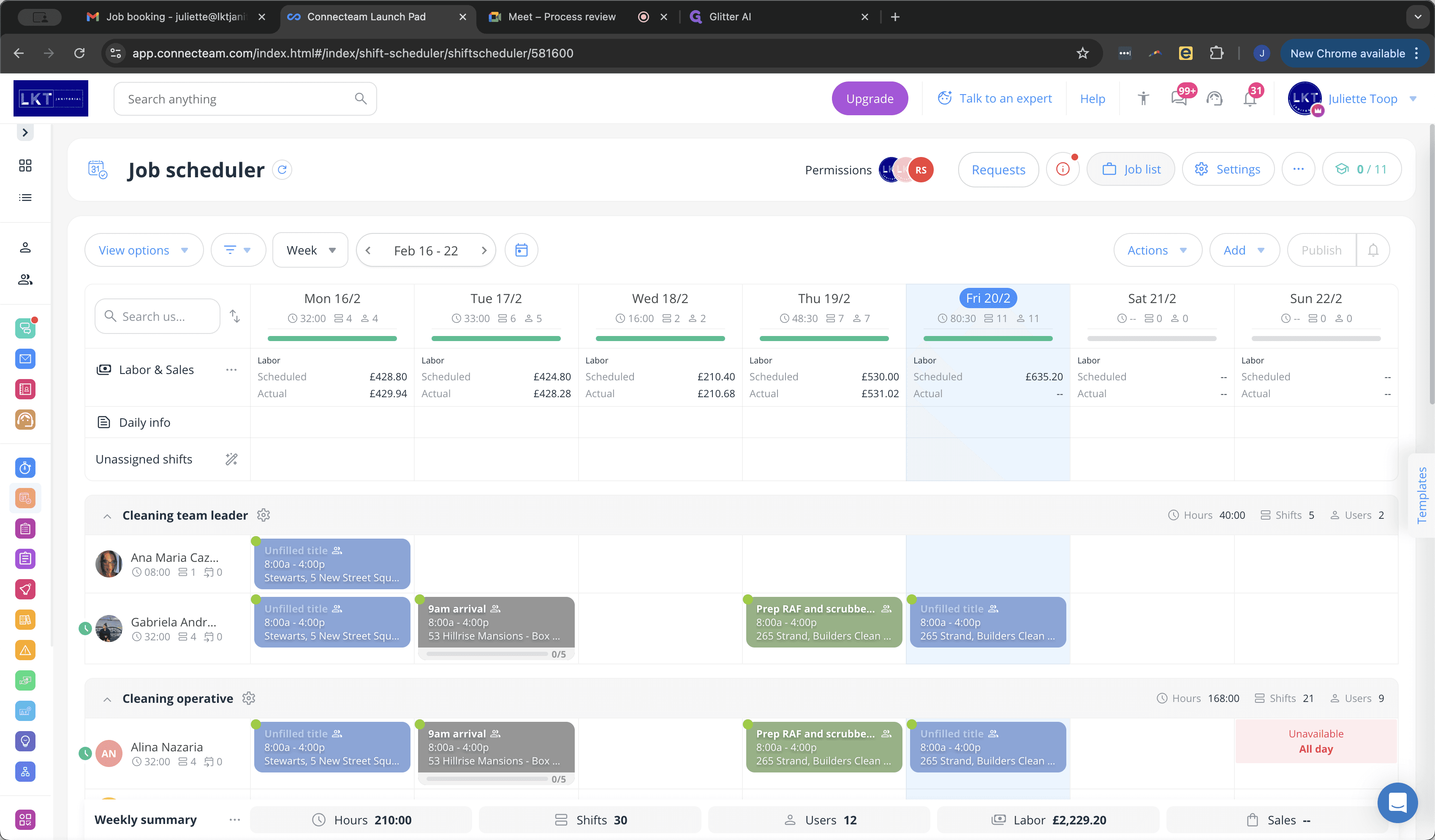Open the Templates side tab
The image size is (1435, 840).
pyautogui.click(x=1421, y=495)
